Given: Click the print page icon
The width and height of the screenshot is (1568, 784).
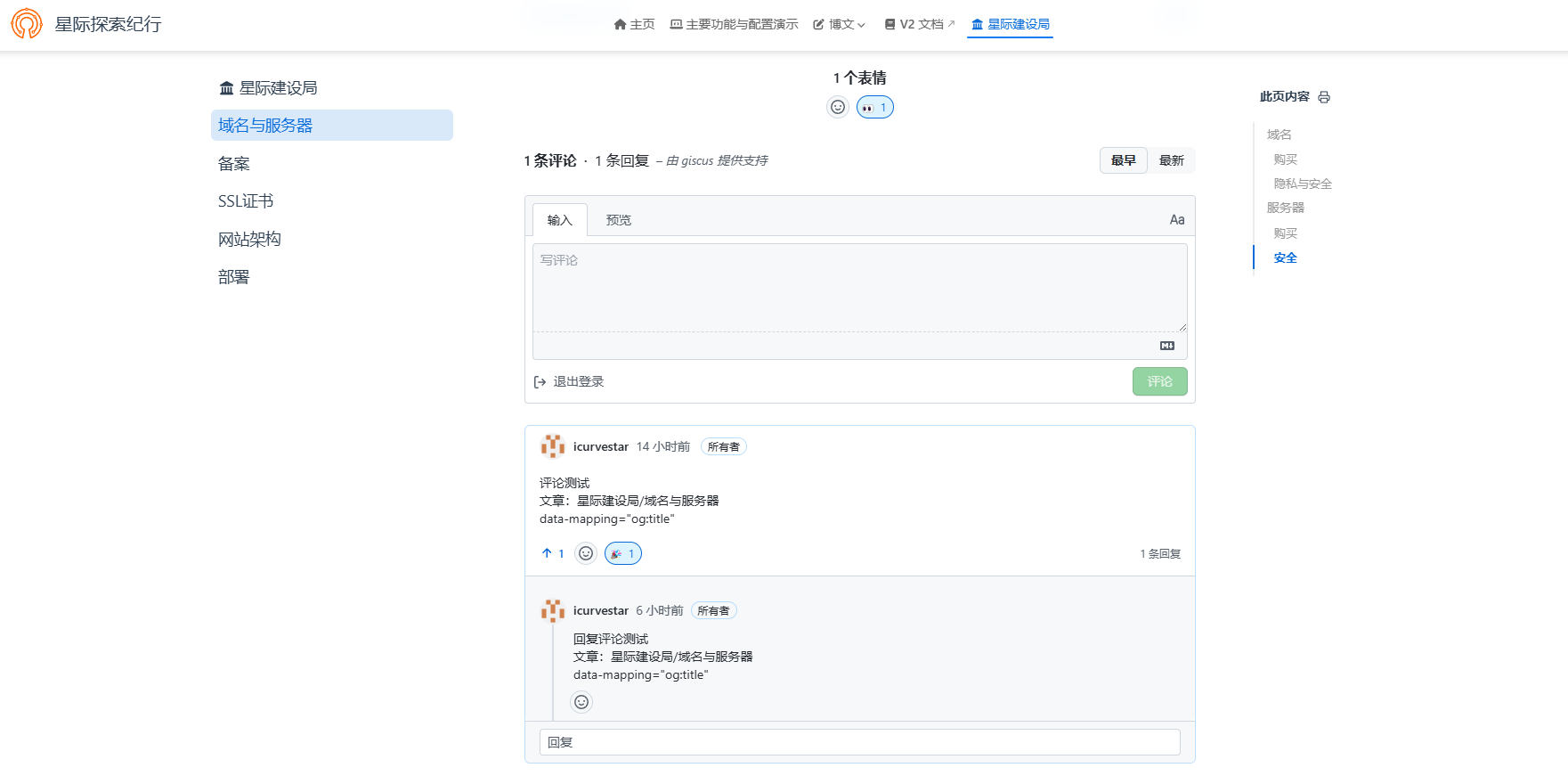Looking at the screenshot, I should pos(1324,97).
